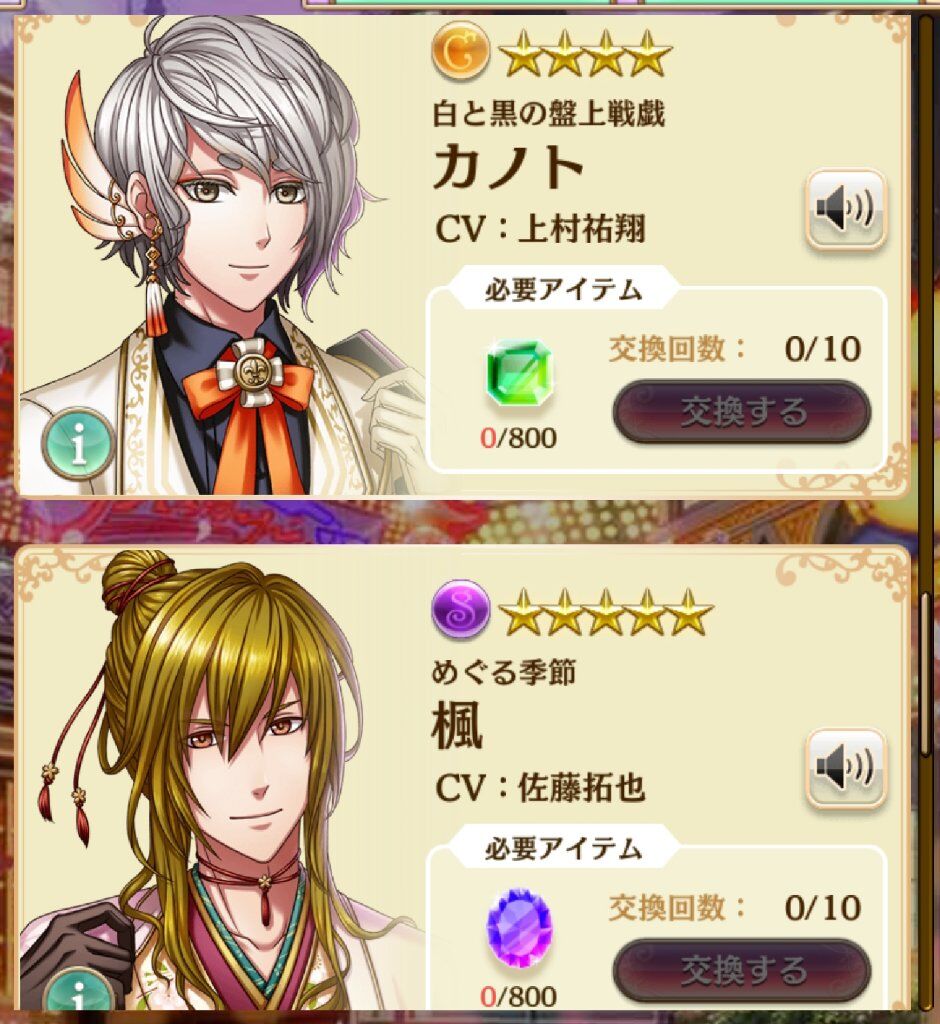The image size is (940, 1024).
Task: Tap the green emerald required item icon
Action: [519, 374]
